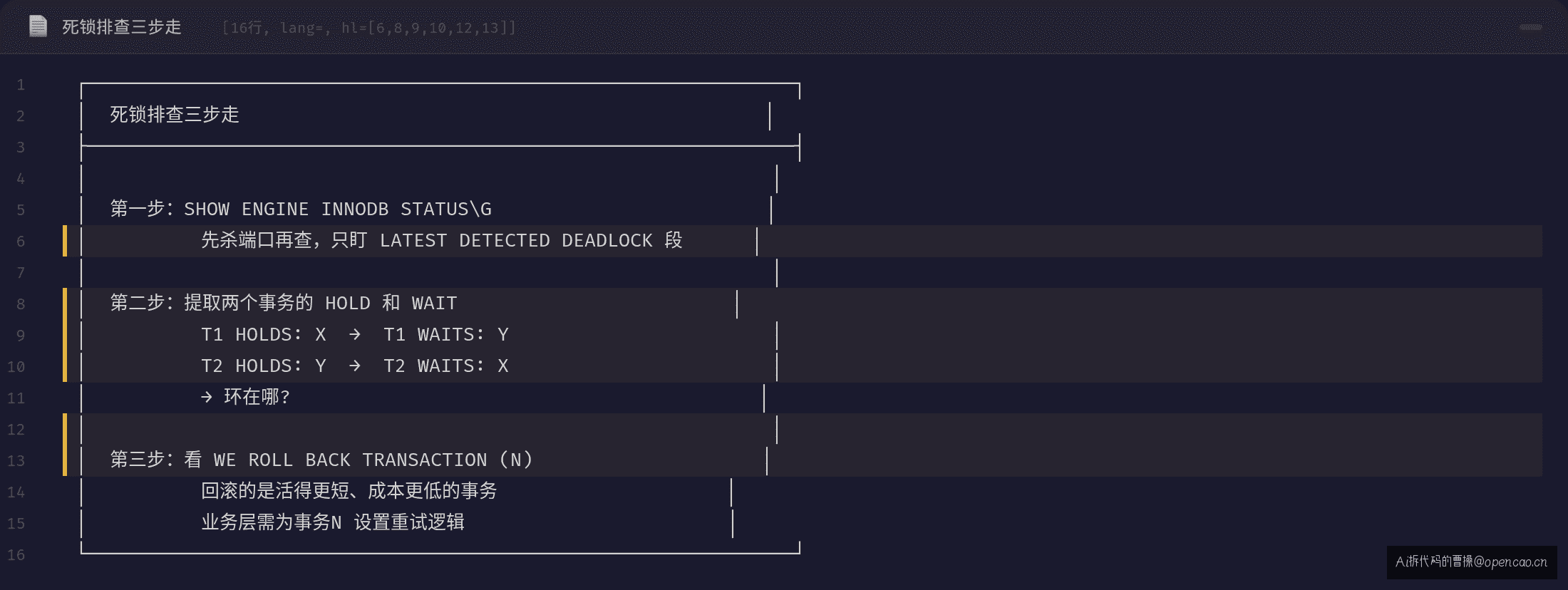Open the opencao.cn watermark link
Image resolution: width=1568 pixels, height=590 pixels.
point(1472,561)
